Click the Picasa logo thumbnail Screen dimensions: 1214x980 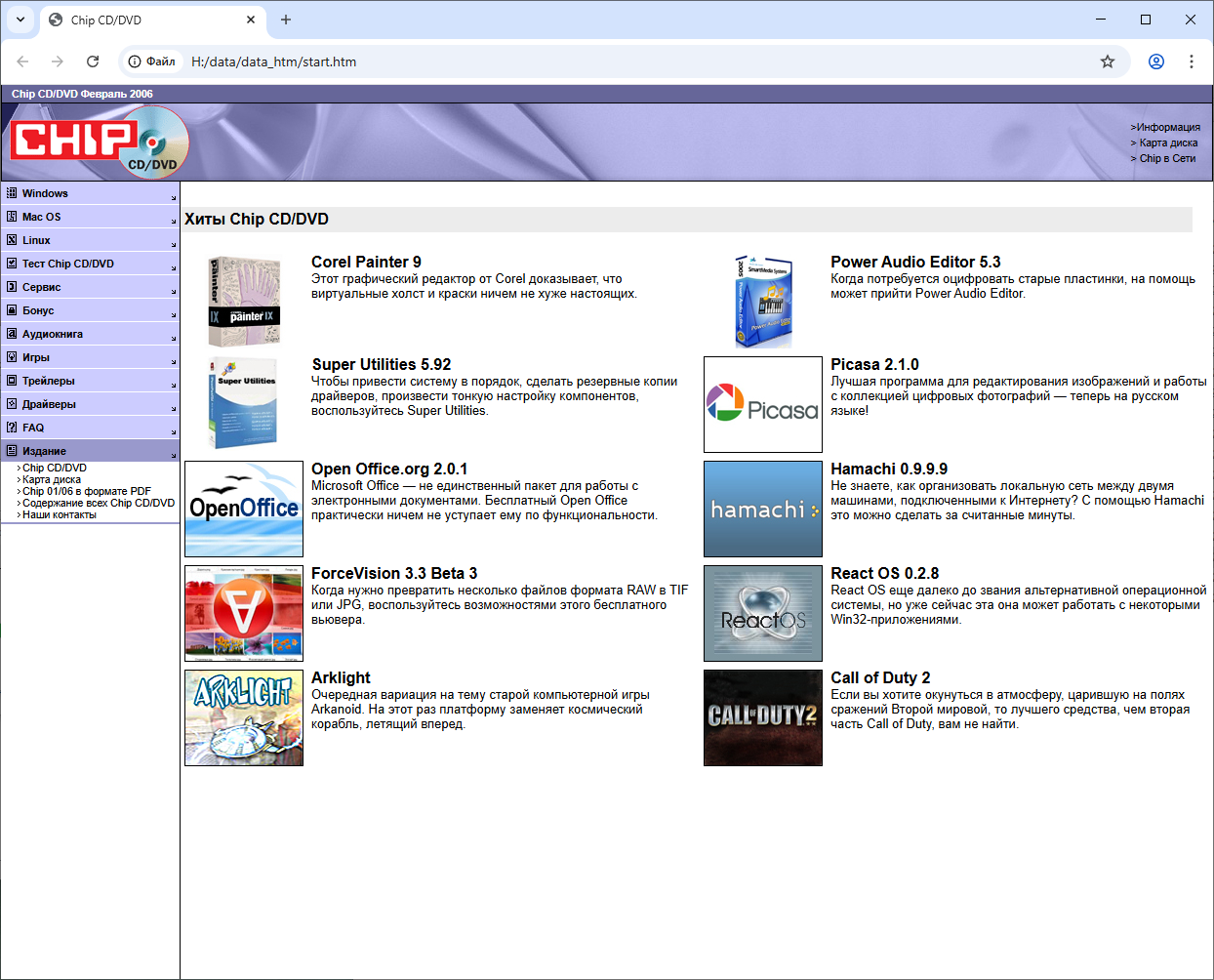[763, 404]
